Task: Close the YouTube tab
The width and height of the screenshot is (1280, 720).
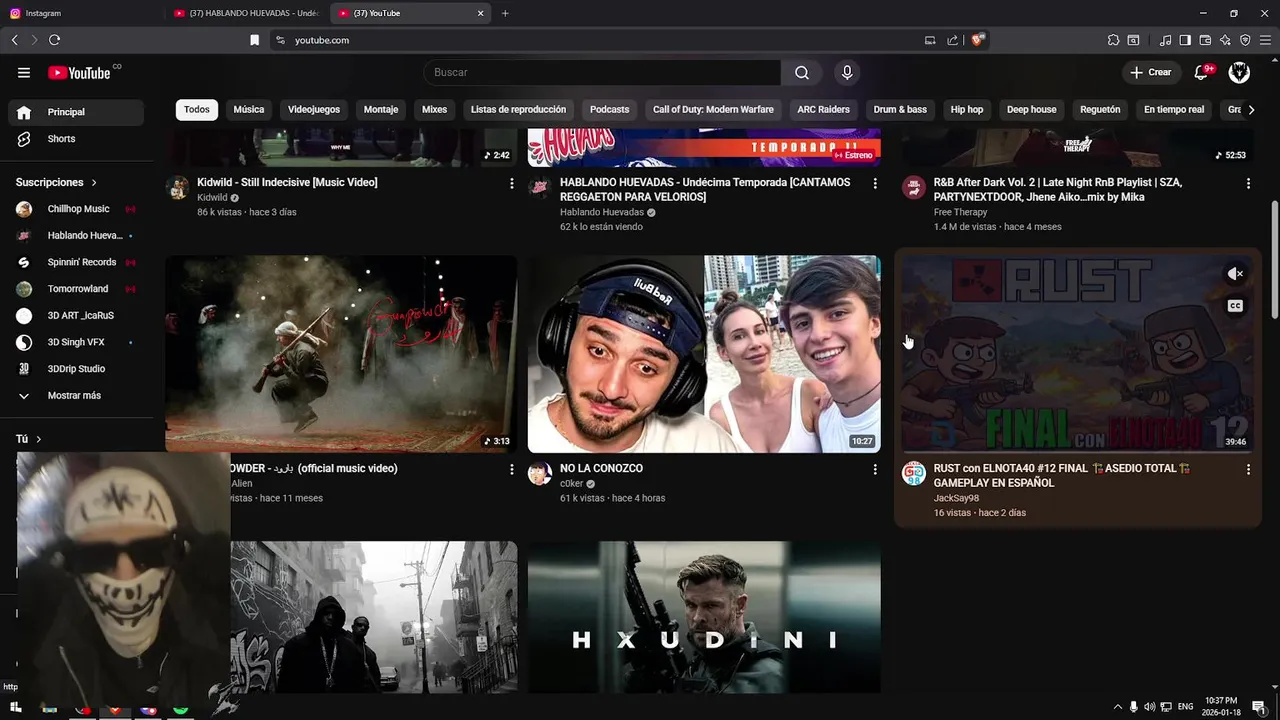Action: tap(480, 13)
